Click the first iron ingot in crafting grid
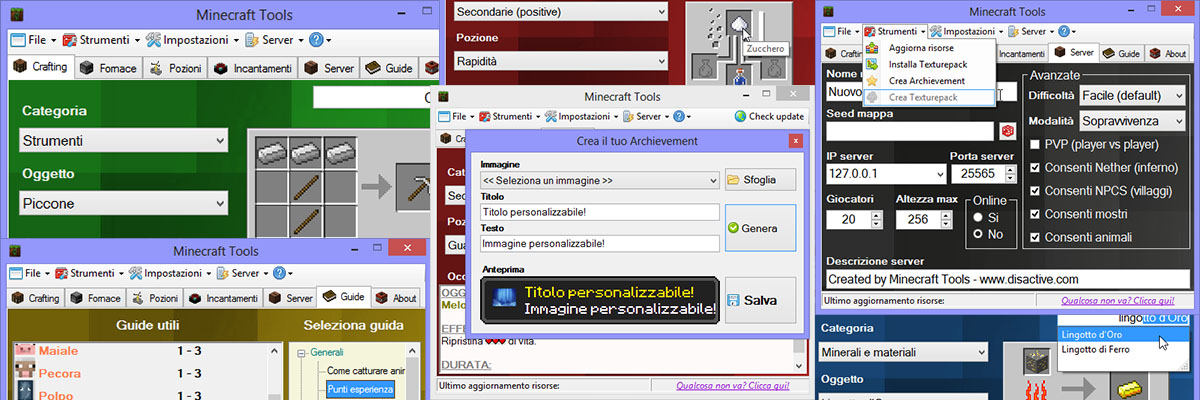The image size is (1200, 400). [270, 151]
